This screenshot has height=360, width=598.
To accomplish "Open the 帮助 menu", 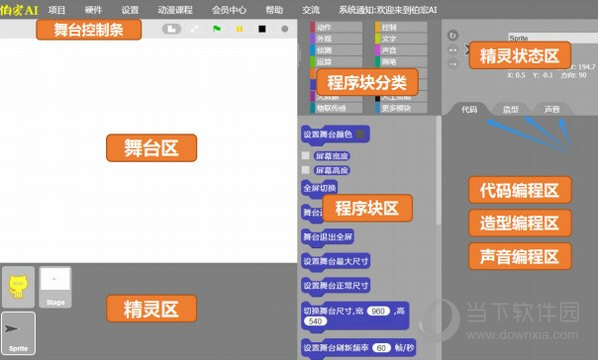I will pyautogui.click(x=274, y=10).
